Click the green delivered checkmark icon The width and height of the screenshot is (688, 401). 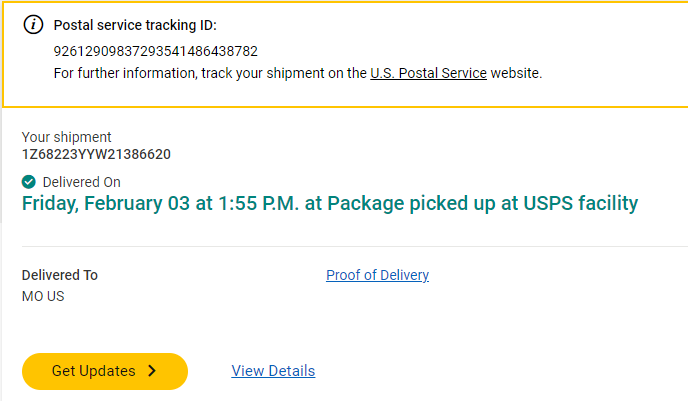[x=29, y=181]
